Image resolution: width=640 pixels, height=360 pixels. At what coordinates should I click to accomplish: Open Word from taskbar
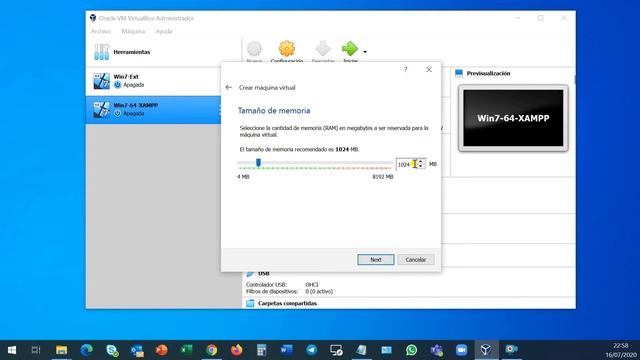click(286, 350)
